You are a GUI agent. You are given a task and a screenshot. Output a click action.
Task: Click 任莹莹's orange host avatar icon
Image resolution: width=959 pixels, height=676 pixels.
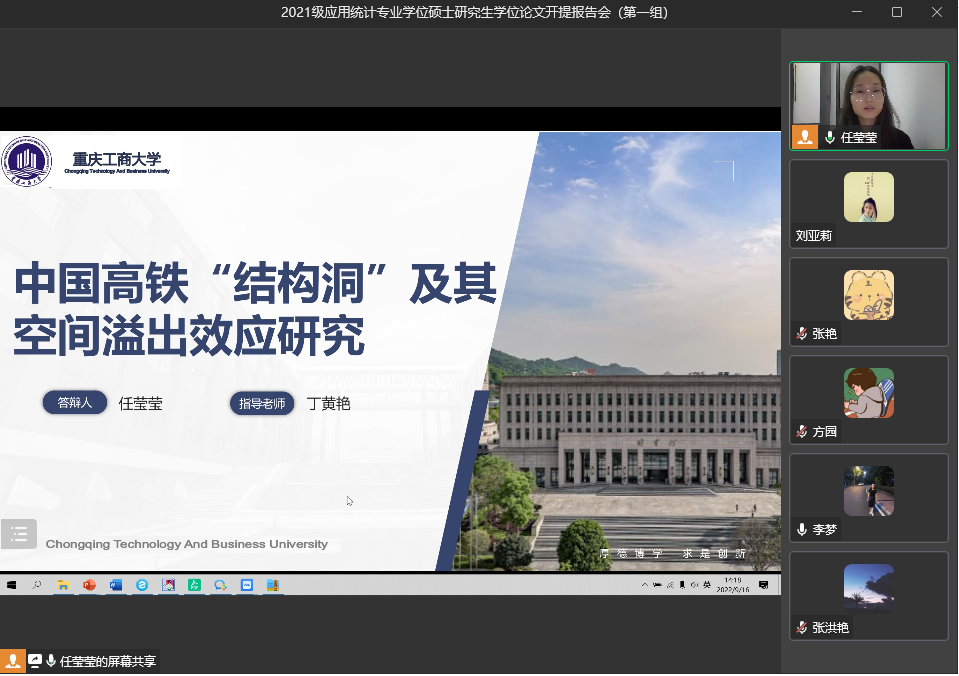point(804,137)
